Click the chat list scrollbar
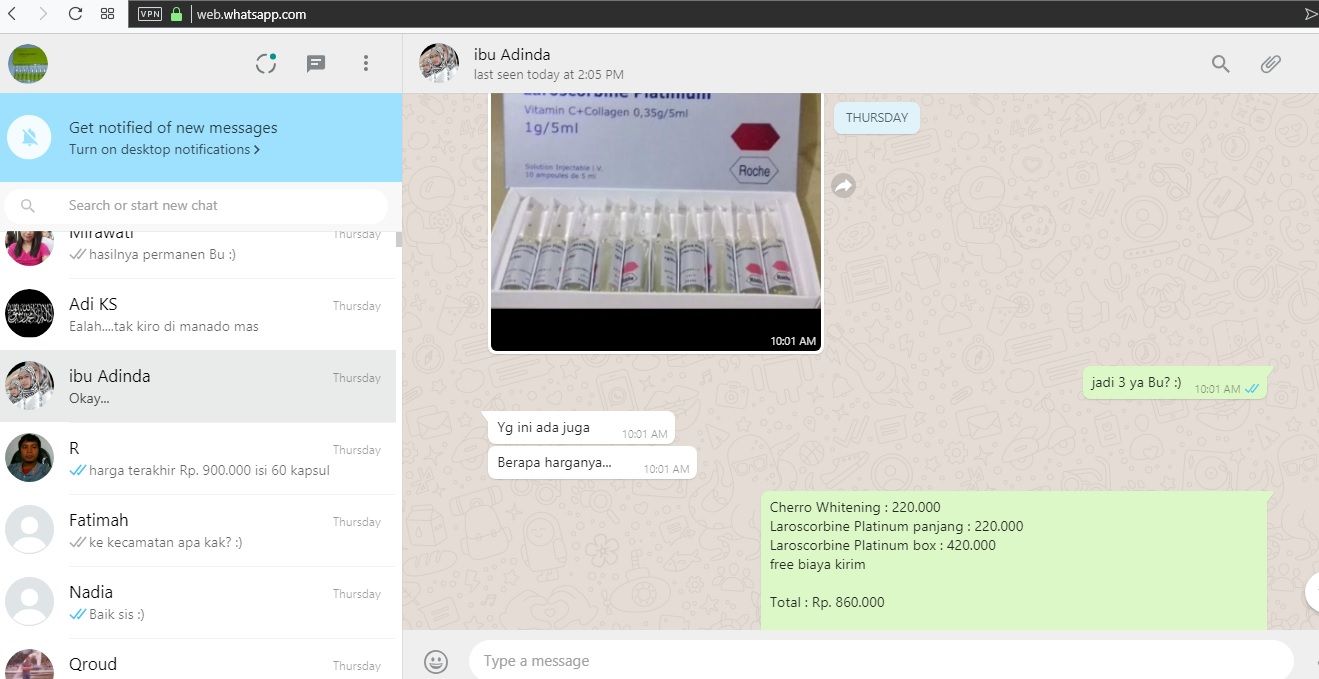The height and width of the screenshot is (679, 1319). [399, 239]
